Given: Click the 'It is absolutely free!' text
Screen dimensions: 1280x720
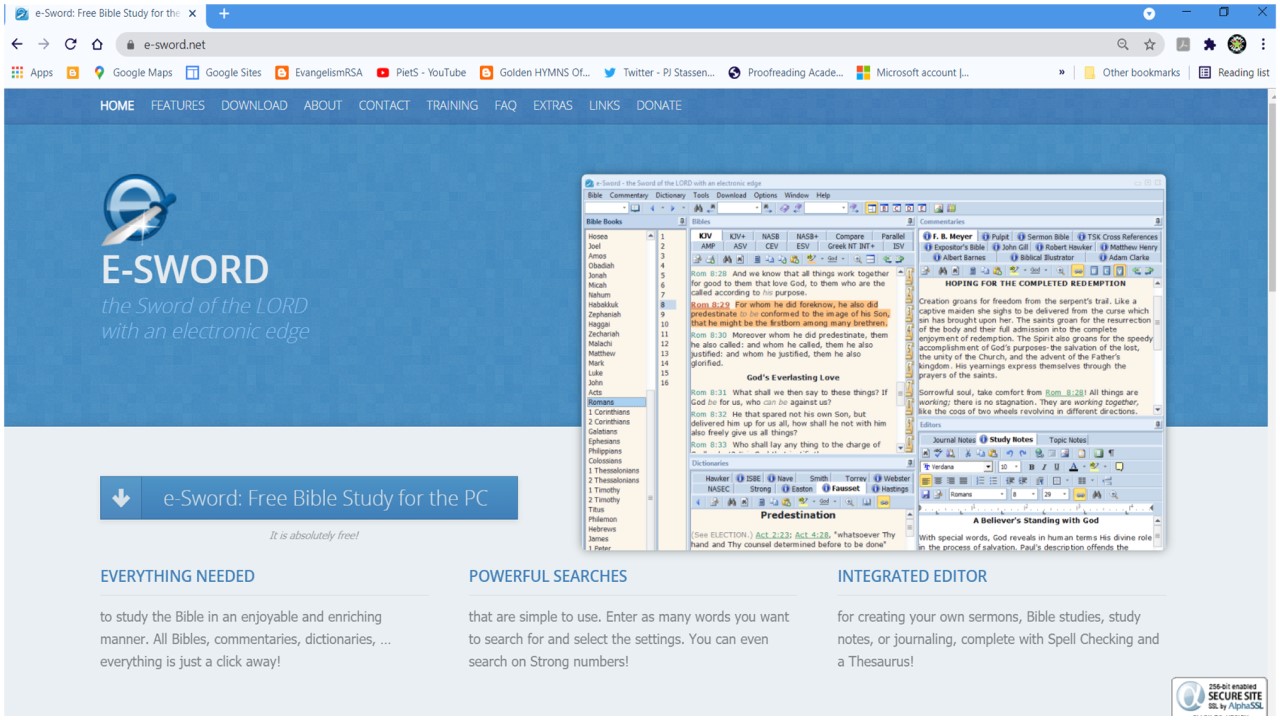Looking at the screenshot, I should coord(314,536).
